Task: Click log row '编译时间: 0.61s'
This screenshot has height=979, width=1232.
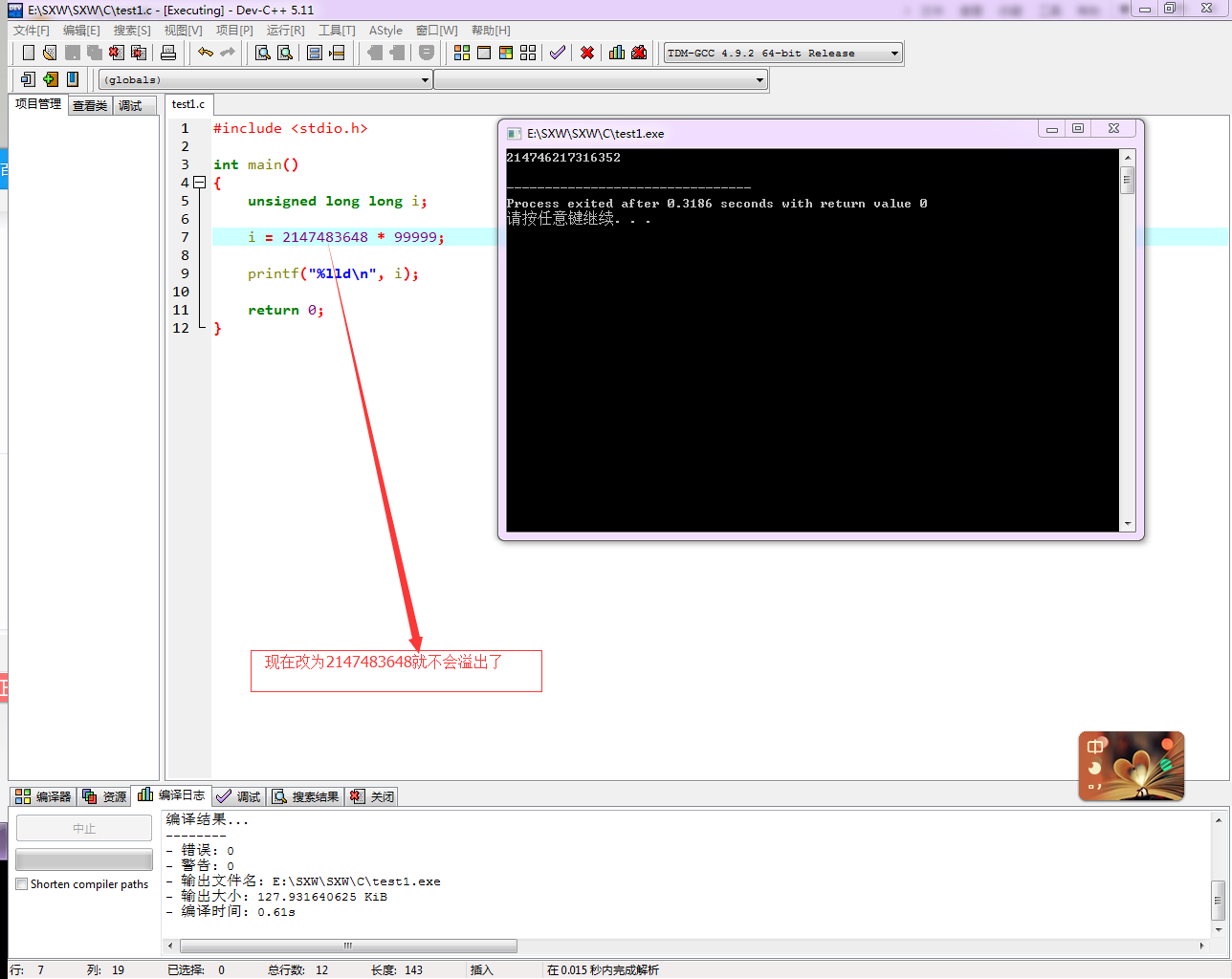Action: pyautogui.click(x=231, y=912)
